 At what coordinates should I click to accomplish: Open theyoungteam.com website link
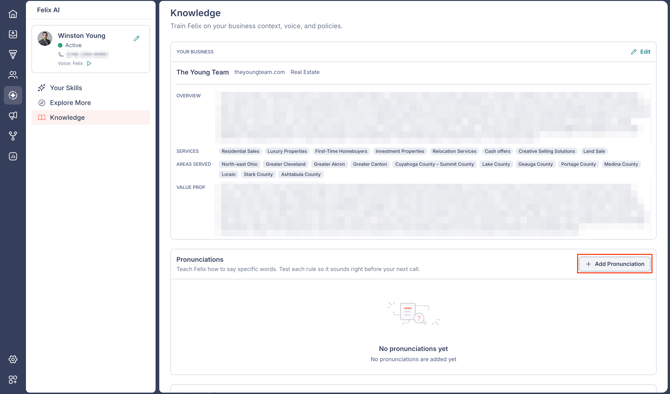(259, 72)
